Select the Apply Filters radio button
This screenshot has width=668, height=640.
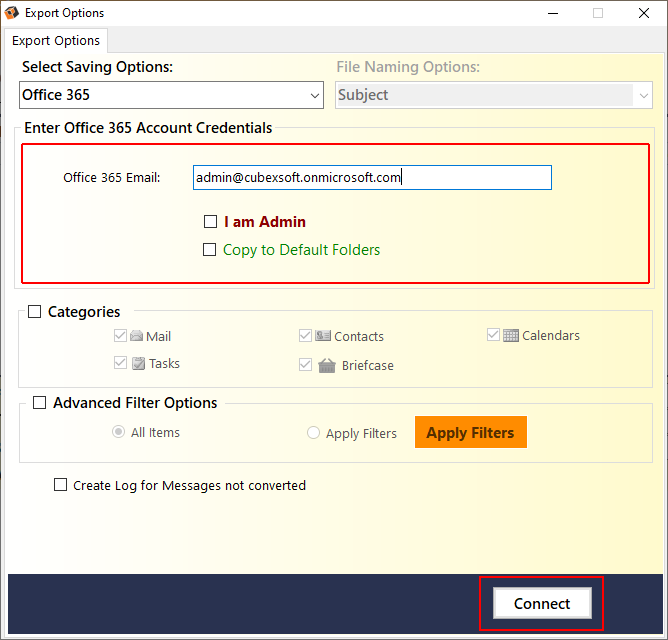(313, 432)
